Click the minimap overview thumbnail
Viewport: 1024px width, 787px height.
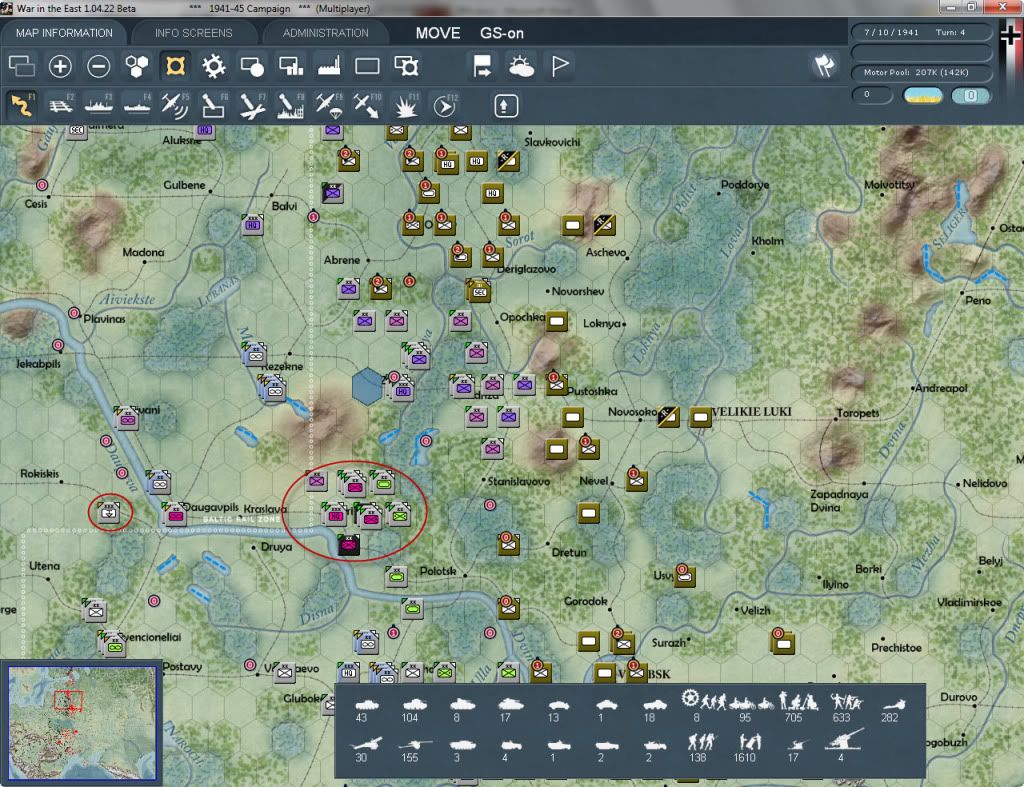tap(82, 722)
